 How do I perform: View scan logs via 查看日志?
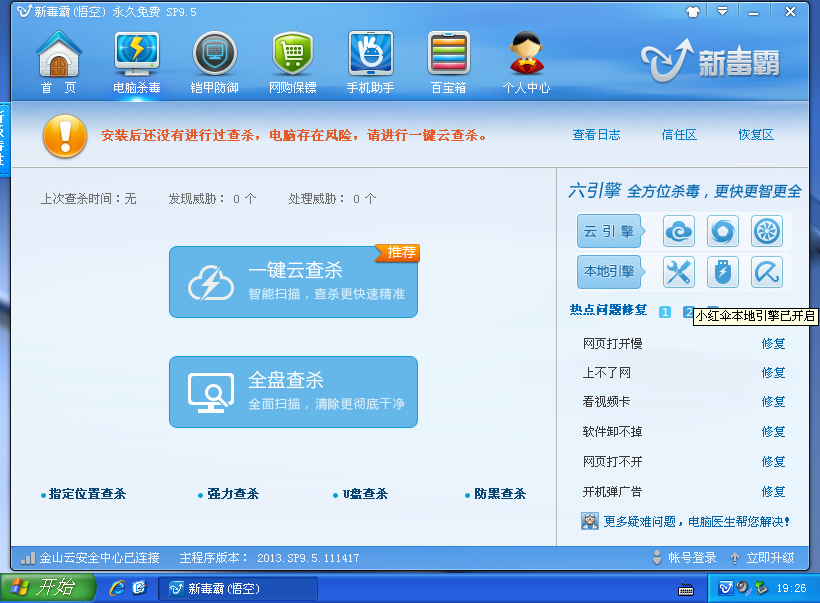coord(596,135)
